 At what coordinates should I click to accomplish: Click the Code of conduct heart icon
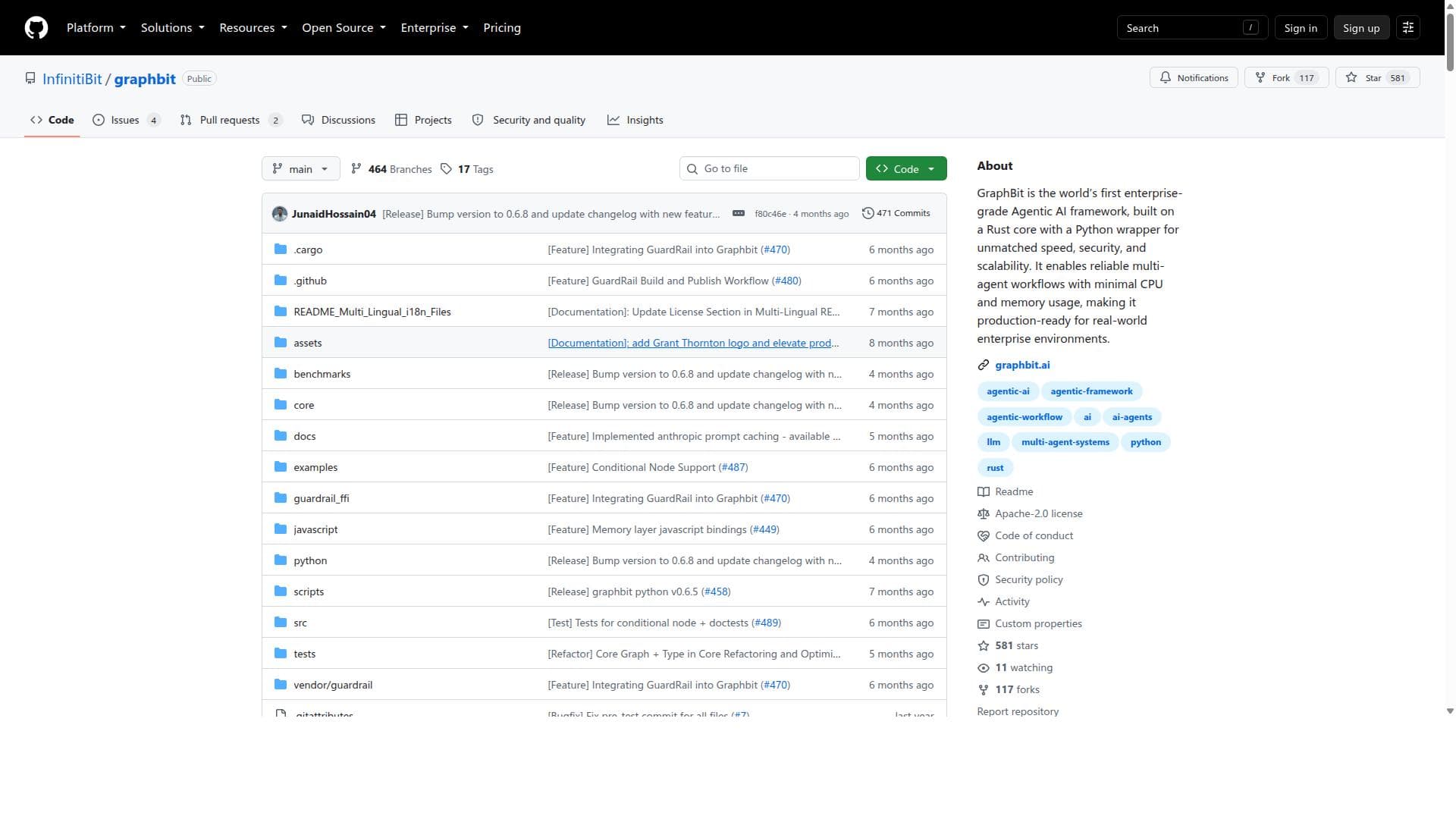click(984, 536)
